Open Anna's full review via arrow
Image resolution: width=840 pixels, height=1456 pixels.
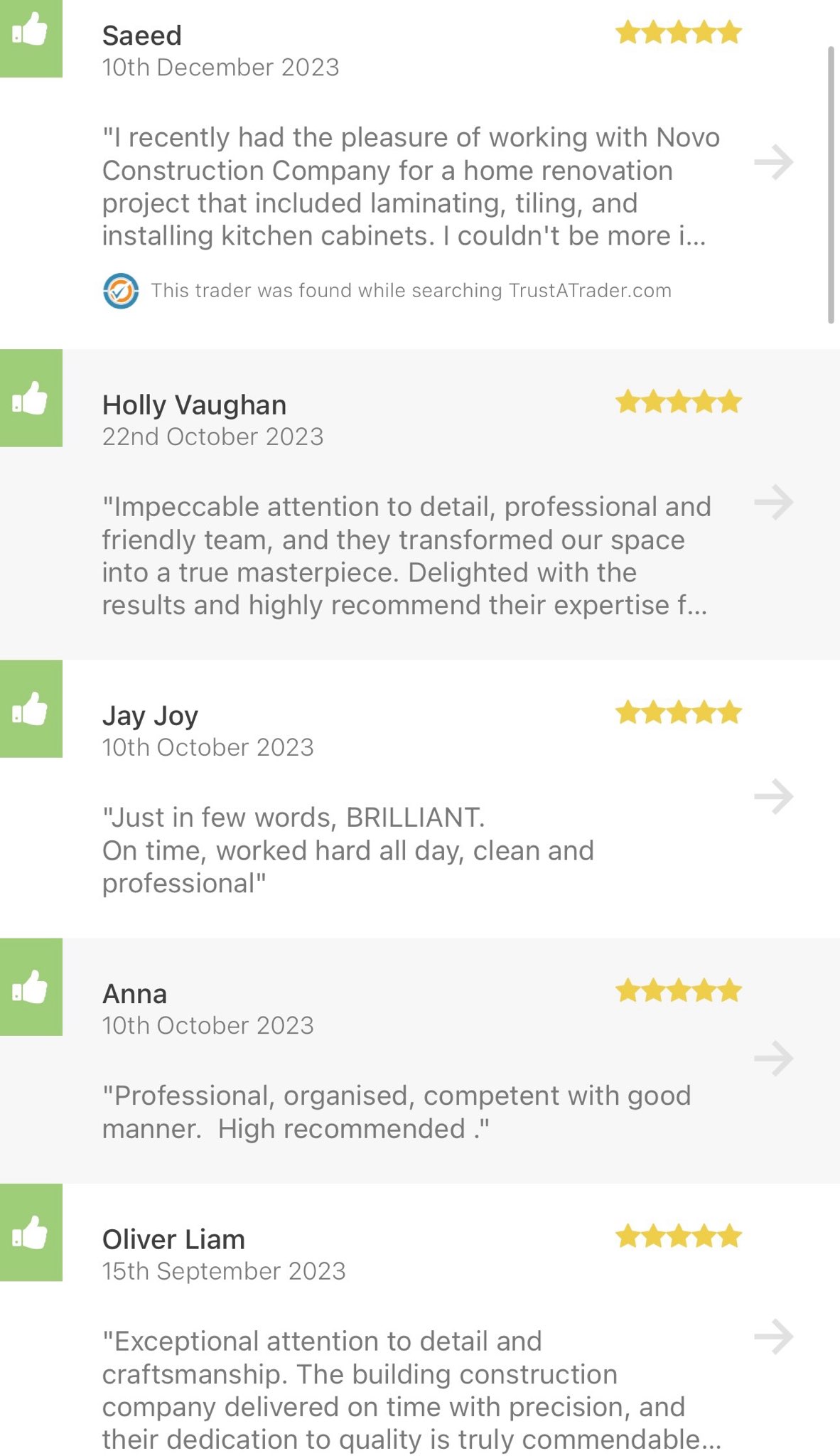pos(774,1059)
